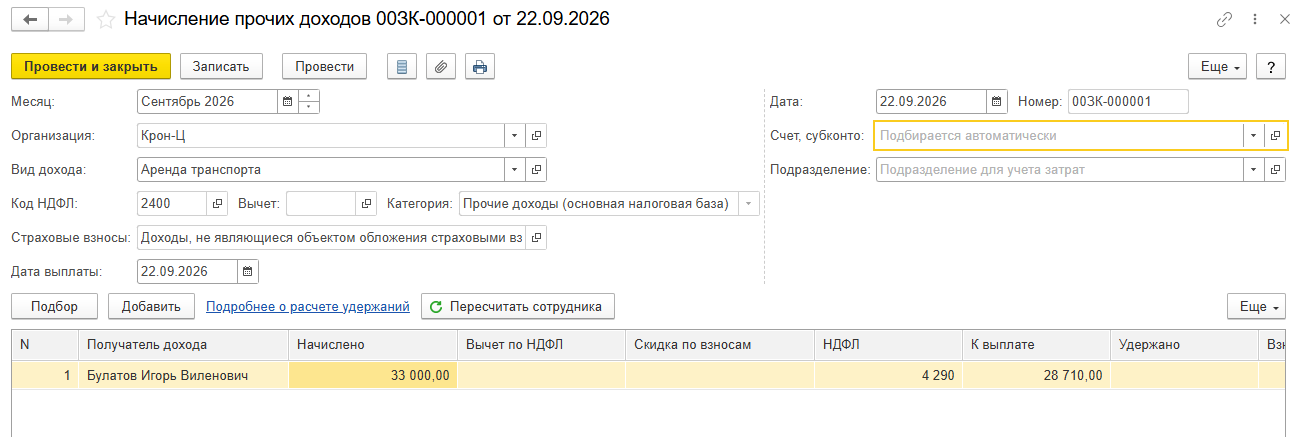Click the Дата выплаты field 22.09.2026
The width and height of the screenshot is (1304, 437).
pos(187,271)
